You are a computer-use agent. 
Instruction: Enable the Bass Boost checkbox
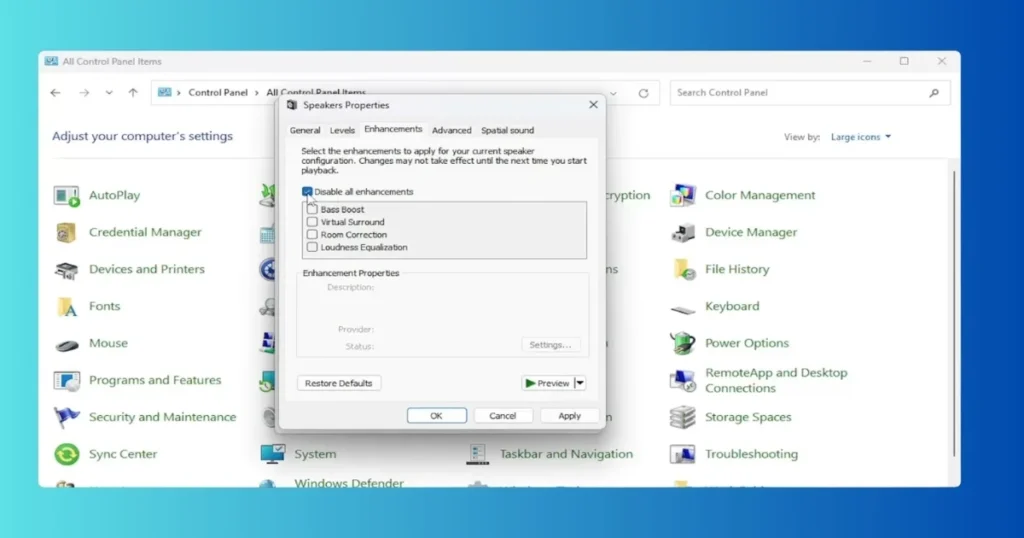point(312,210)
